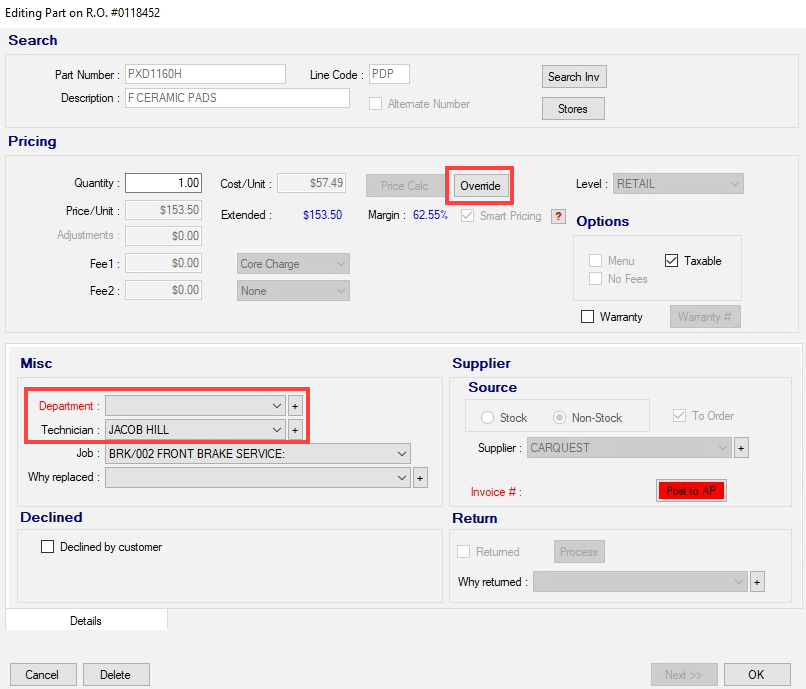Click the Override pricing button
Viewport: 806px width, 689px height.
(480, 186)
